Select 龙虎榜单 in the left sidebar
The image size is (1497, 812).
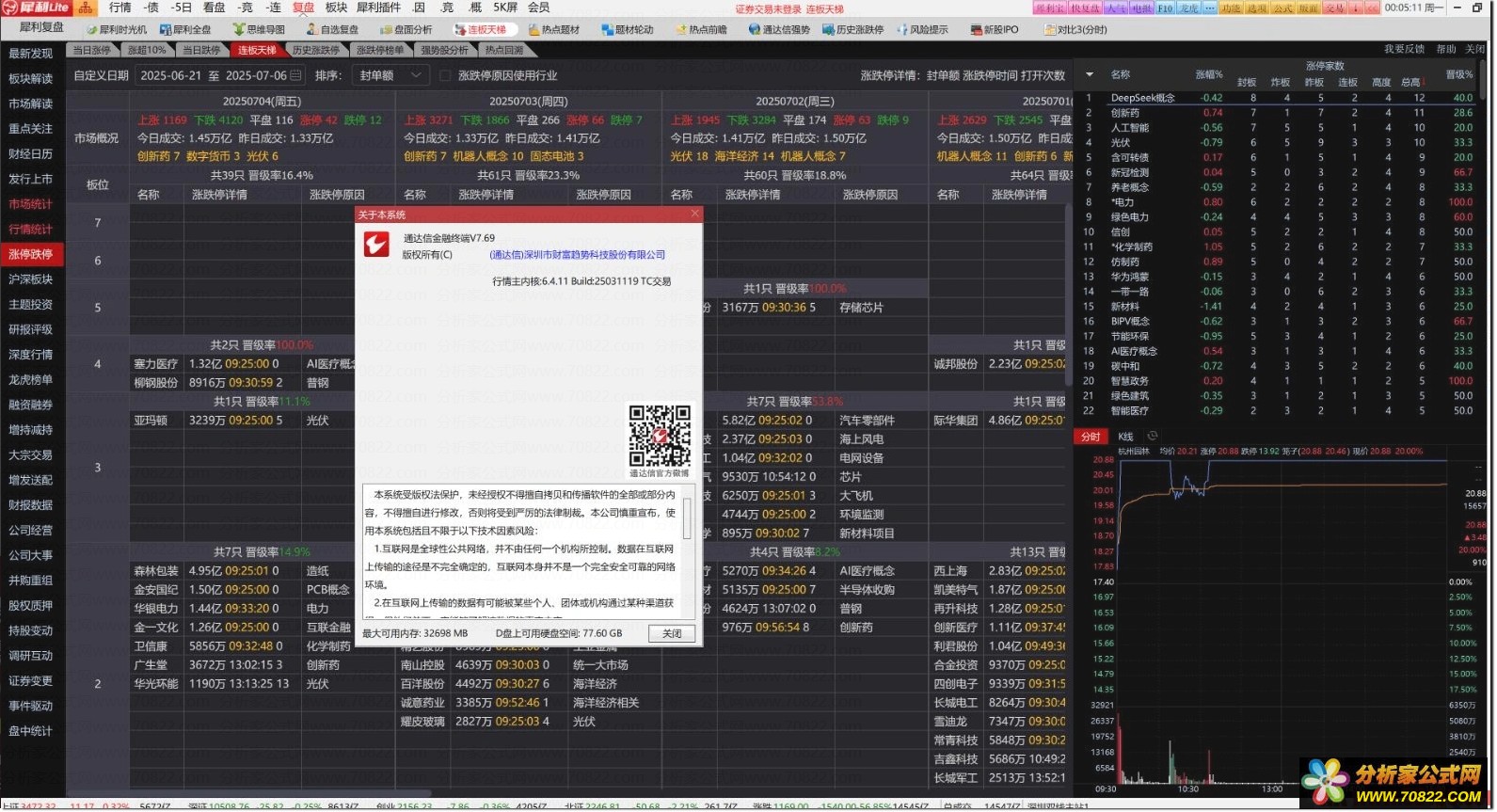(x=31, y=380)
